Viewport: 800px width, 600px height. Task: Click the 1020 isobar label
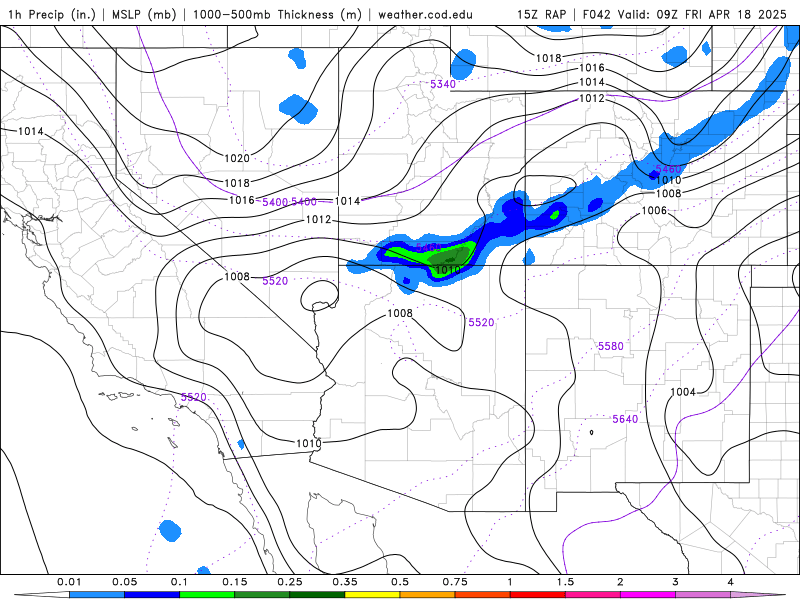[237, 158]
